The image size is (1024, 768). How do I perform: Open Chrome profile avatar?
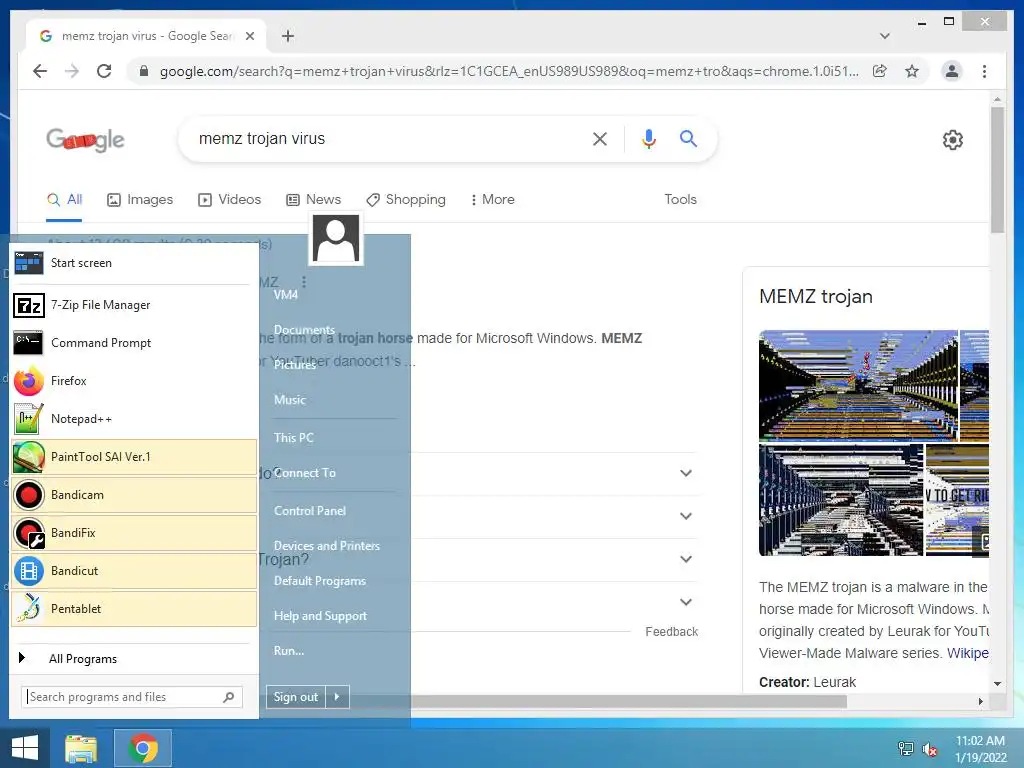pos(952,71)
